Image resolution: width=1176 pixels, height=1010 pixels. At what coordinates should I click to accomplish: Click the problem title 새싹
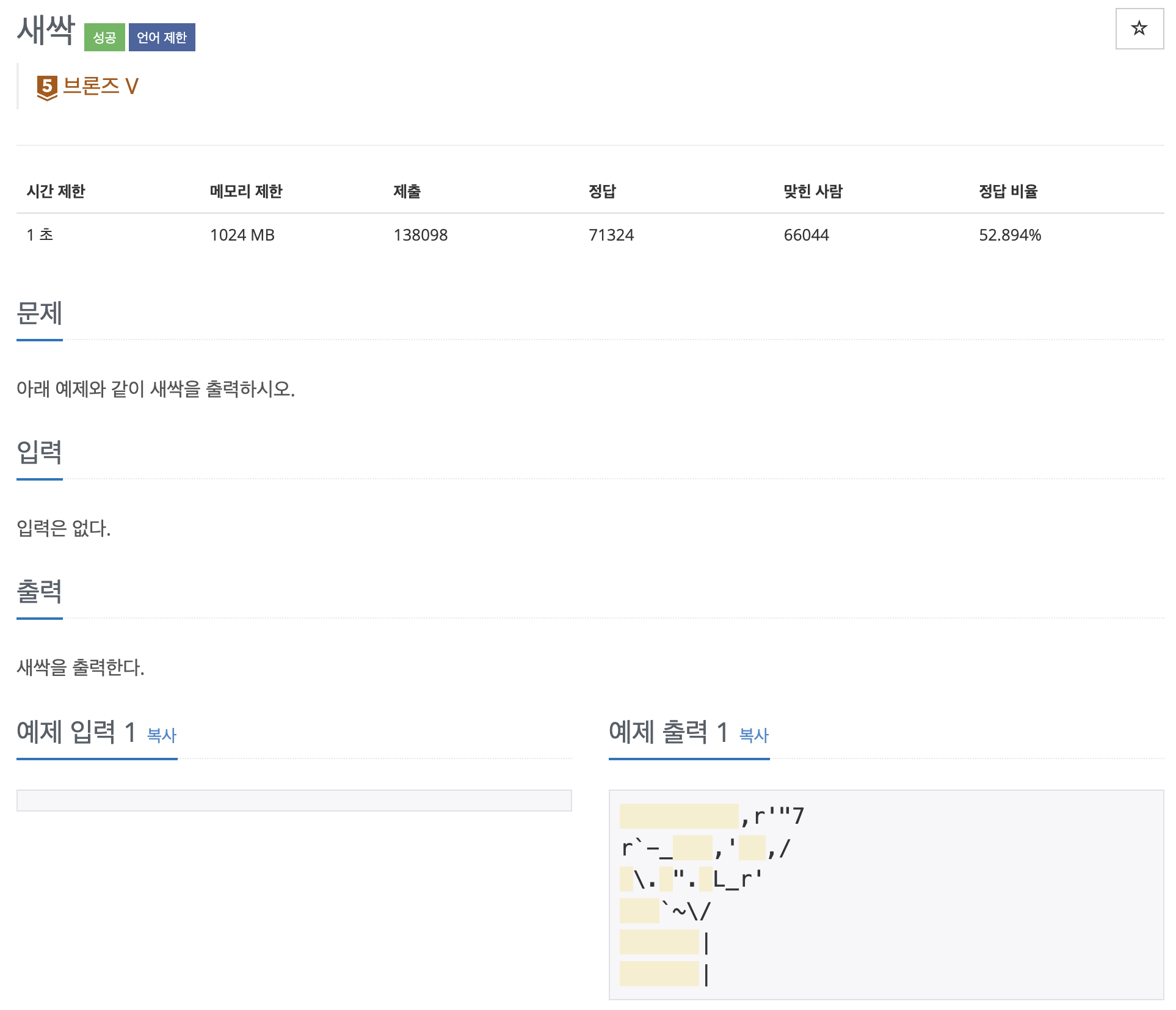coord(45,29)
